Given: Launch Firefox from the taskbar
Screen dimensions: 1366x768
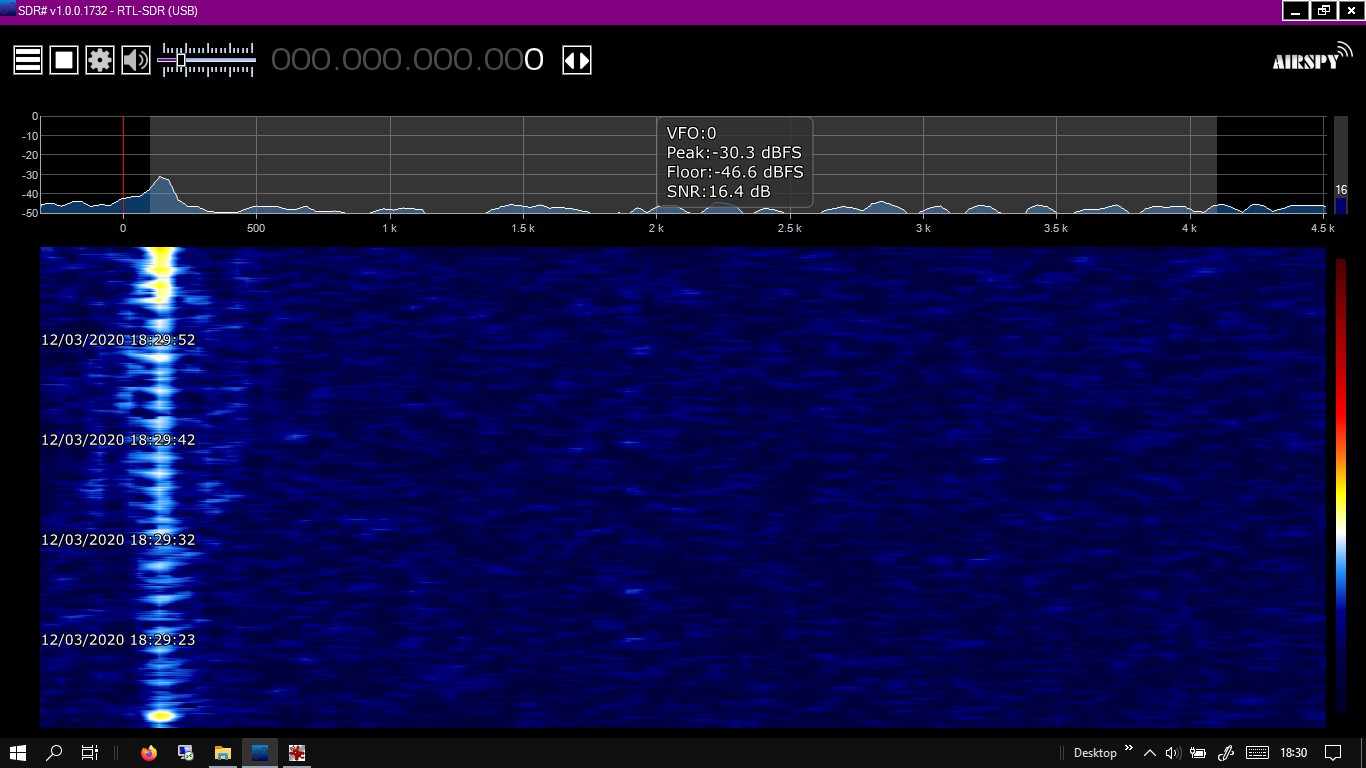Looking at the screenshot, I should 149,753.
